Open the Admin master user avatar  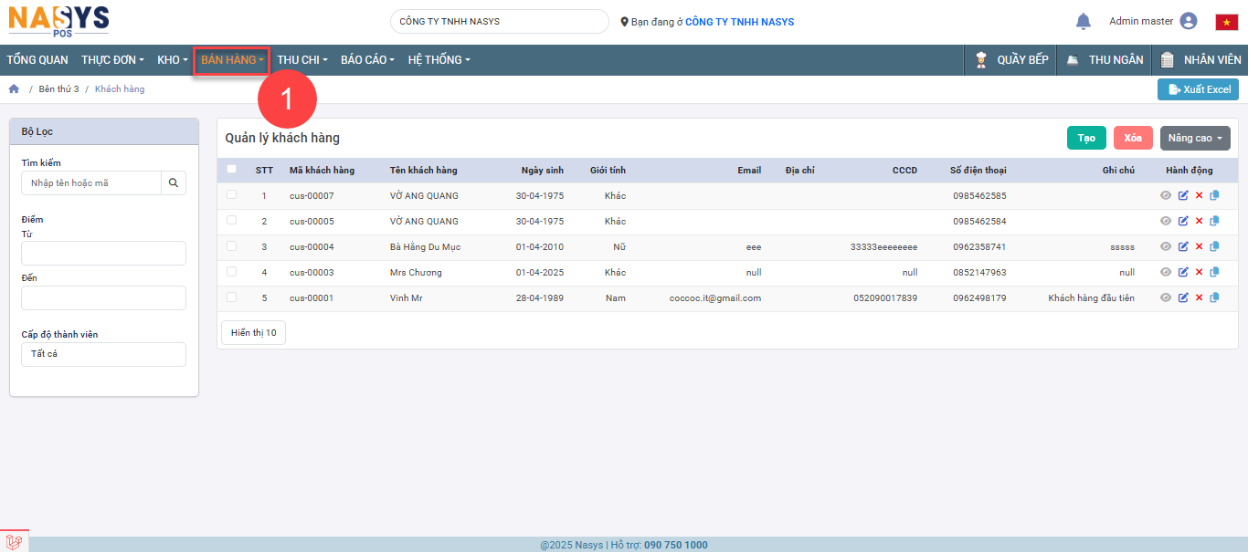(x=1188, y=21)
